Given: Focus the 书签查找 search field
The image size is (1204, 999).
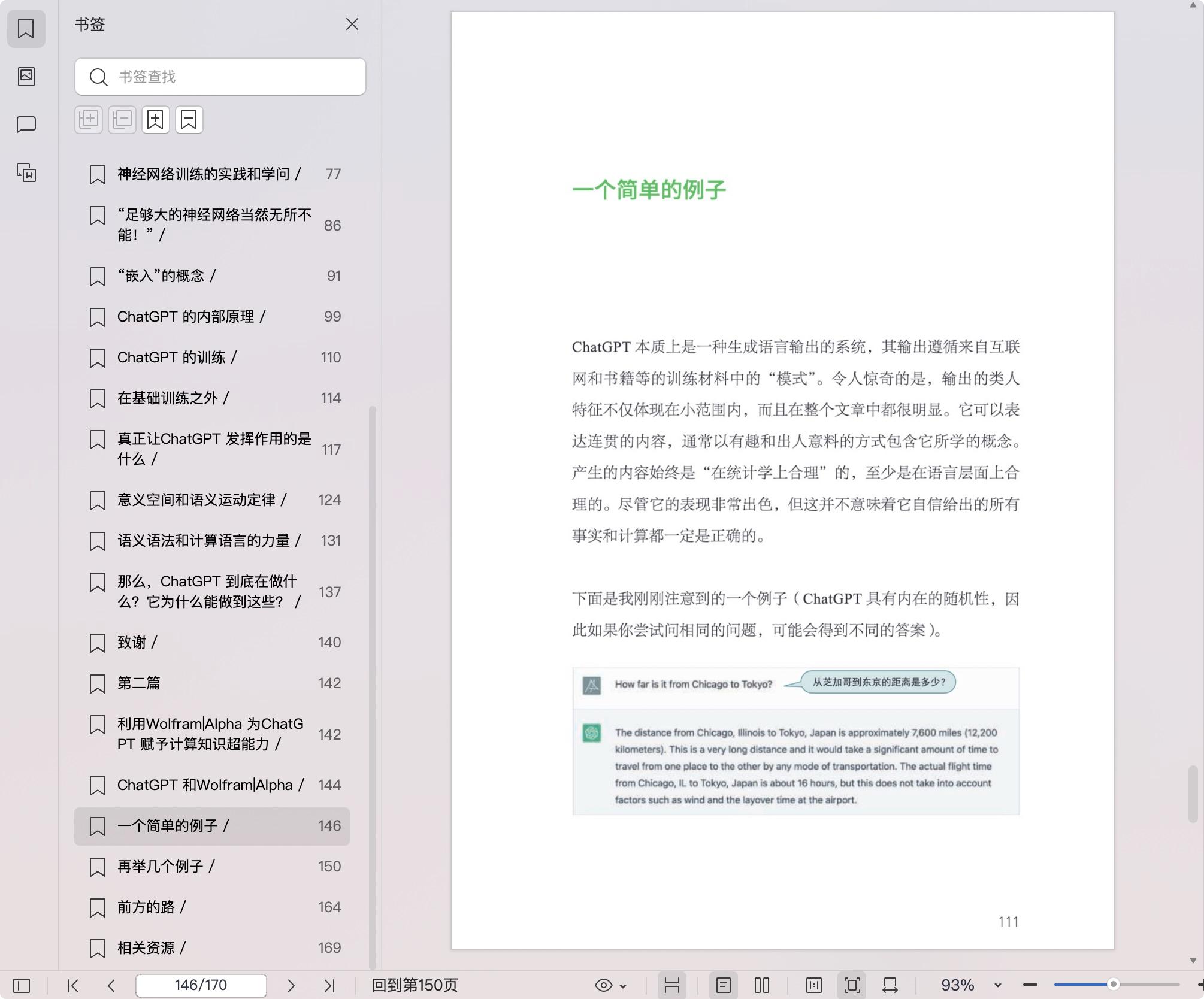Looking at the screenshot, I should (x=220, y=77).
